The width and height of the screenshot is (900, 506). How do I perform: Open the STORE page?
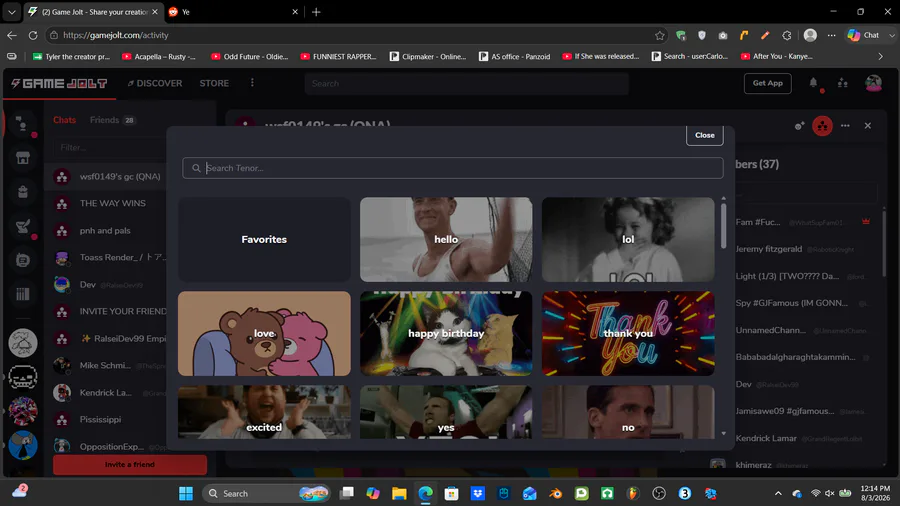214,83
